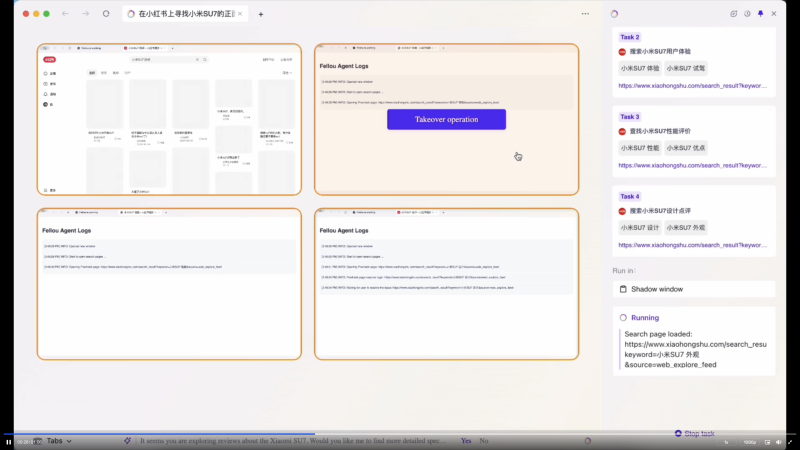The height and width of the screenshot is (450, 800).
Task: Click the Takeover operation button
Action: click(446, 119)
